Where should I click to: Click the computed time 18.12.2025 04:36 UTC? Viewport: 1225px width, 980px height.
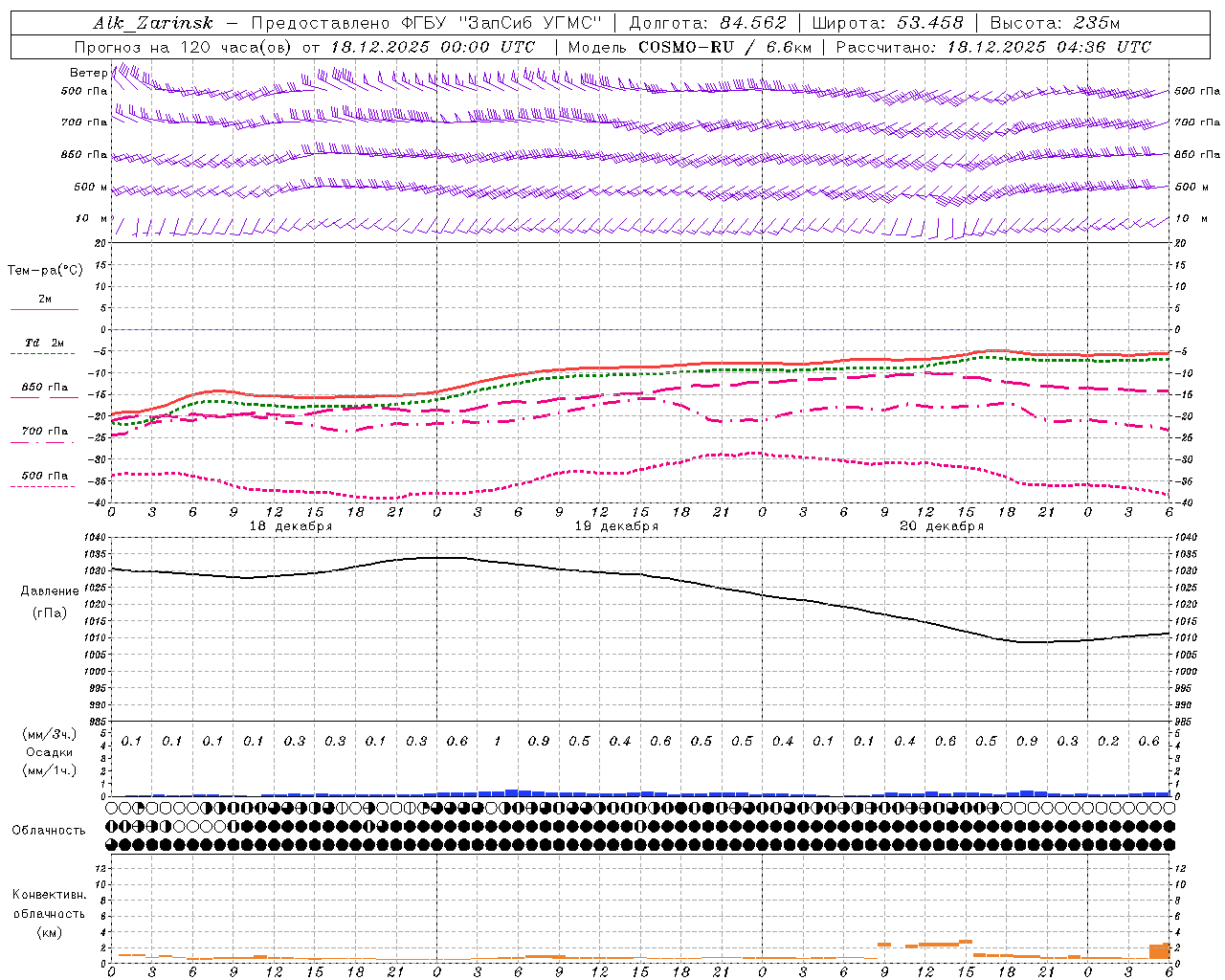tap(1049, 47)
